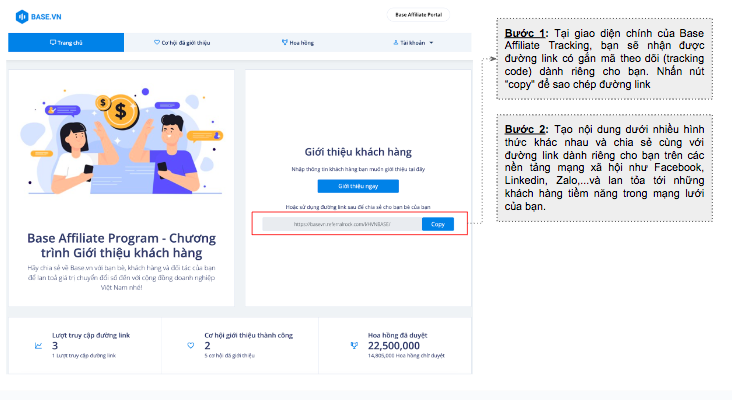Click the BASE.VN logo
The height and width of the screenshot is (400, 732).
click(x=38, y=17)
